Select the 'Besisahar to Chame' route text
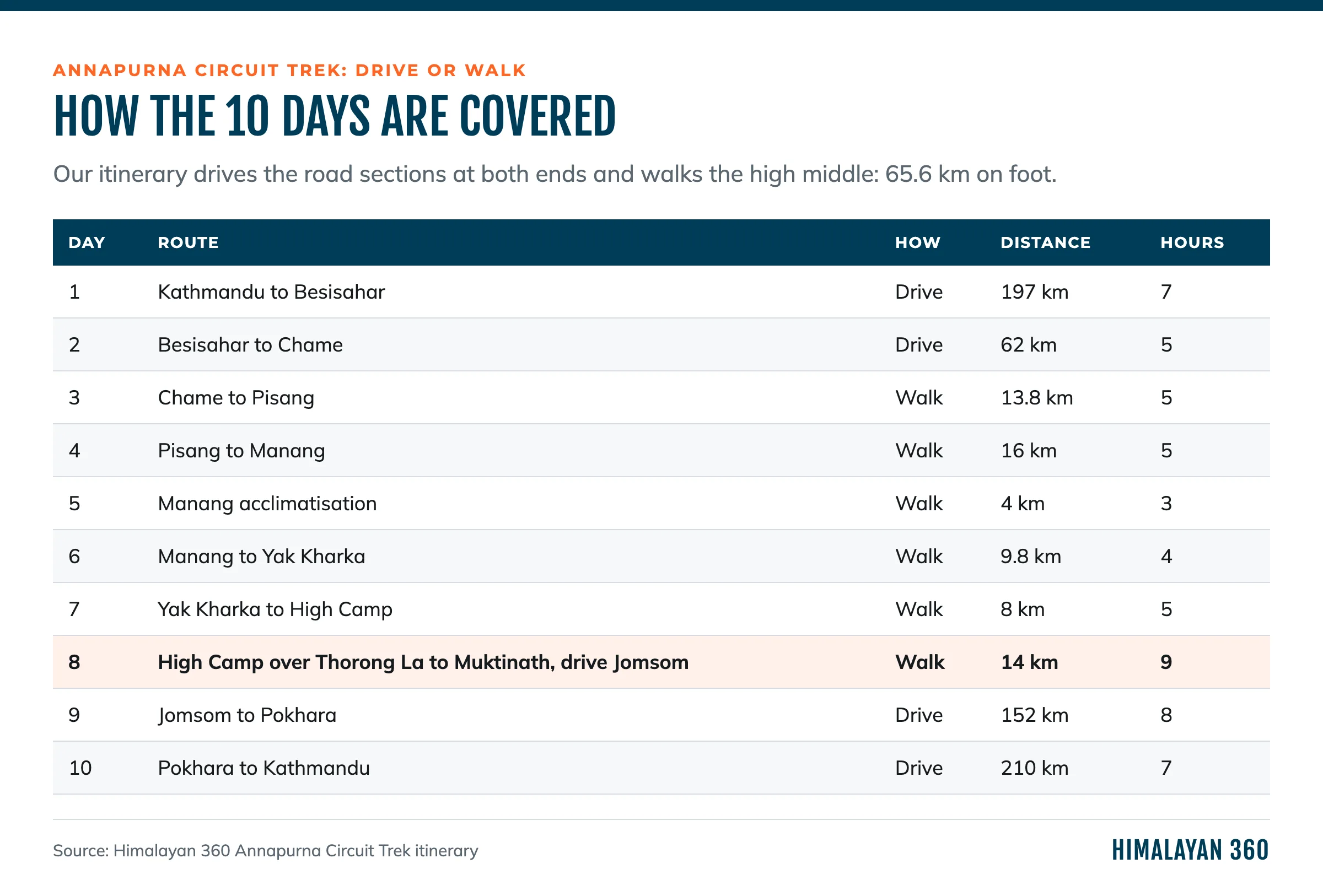 [250, 345]
